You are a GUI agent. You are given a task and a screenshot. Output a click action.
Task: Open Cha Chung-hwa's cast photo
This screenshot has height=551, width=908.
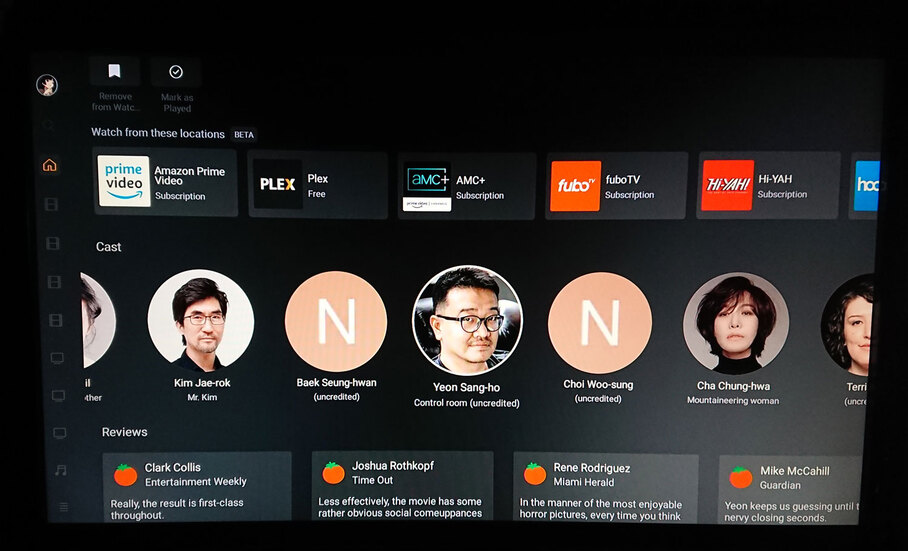(x=735, y=324)
